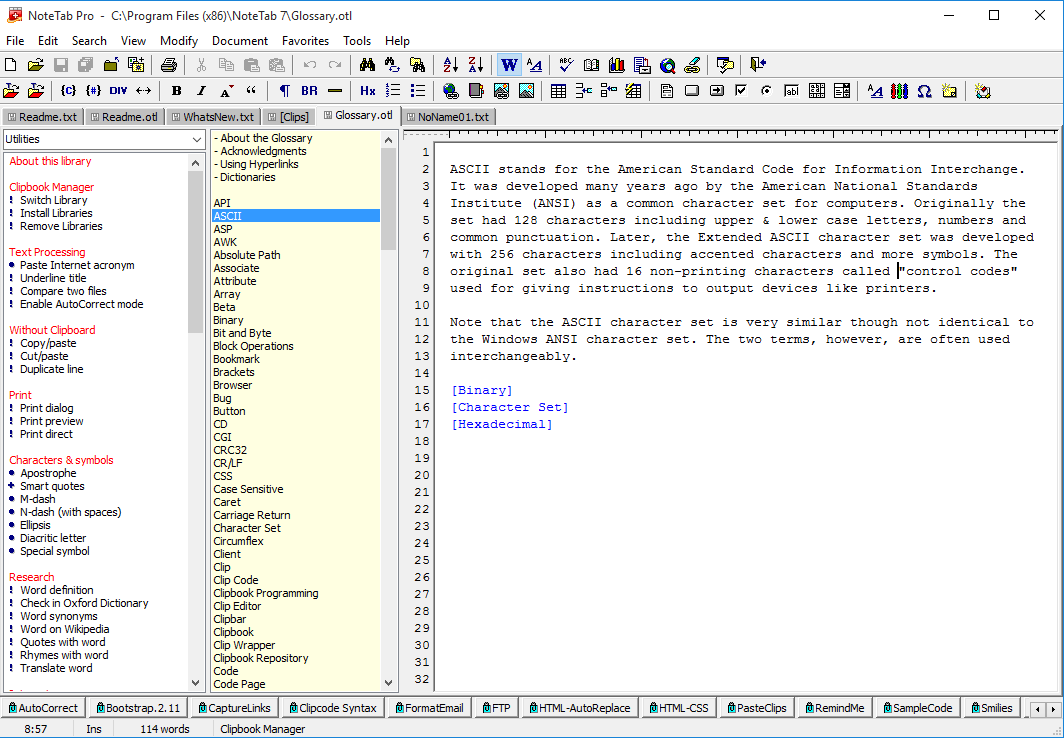The width and height of the screenshot is (1064, 738).
Task: Select Binary in the glossary topic list
Action: point(231,320)
